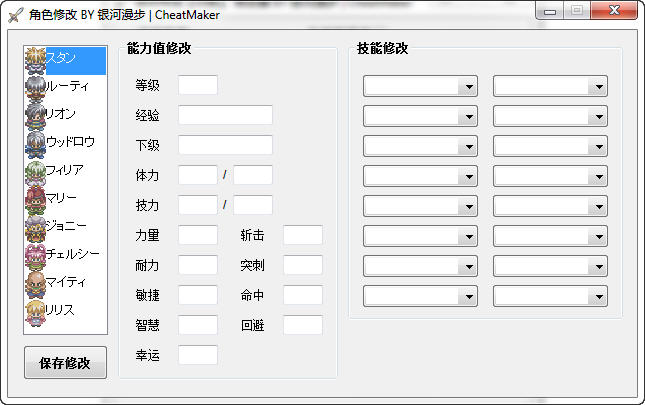Click Stan's sprite icon (スタン)
The width and height of the screenshot is (645, 405).
pyautogui.click(x=36, y=60)
